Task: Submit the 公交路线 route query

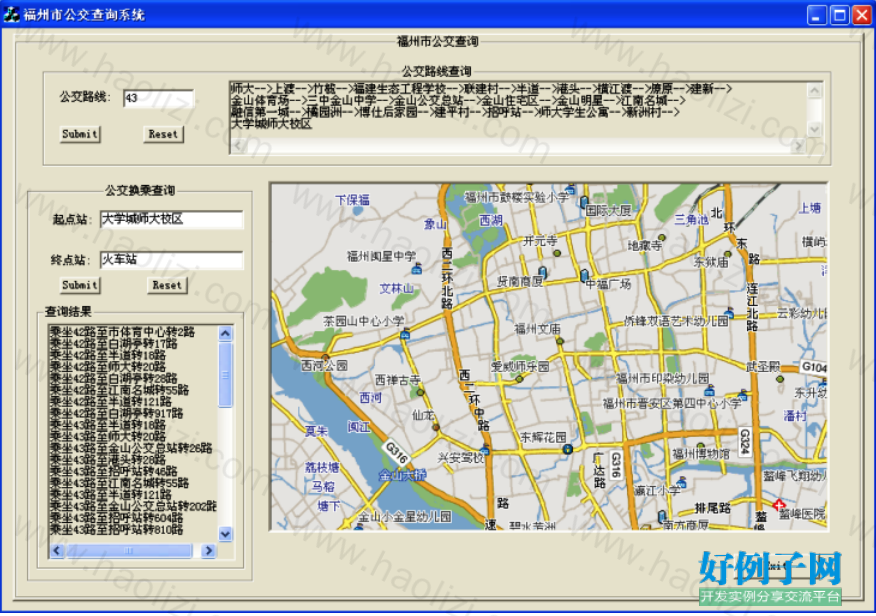Action: [x=80, y=134]
